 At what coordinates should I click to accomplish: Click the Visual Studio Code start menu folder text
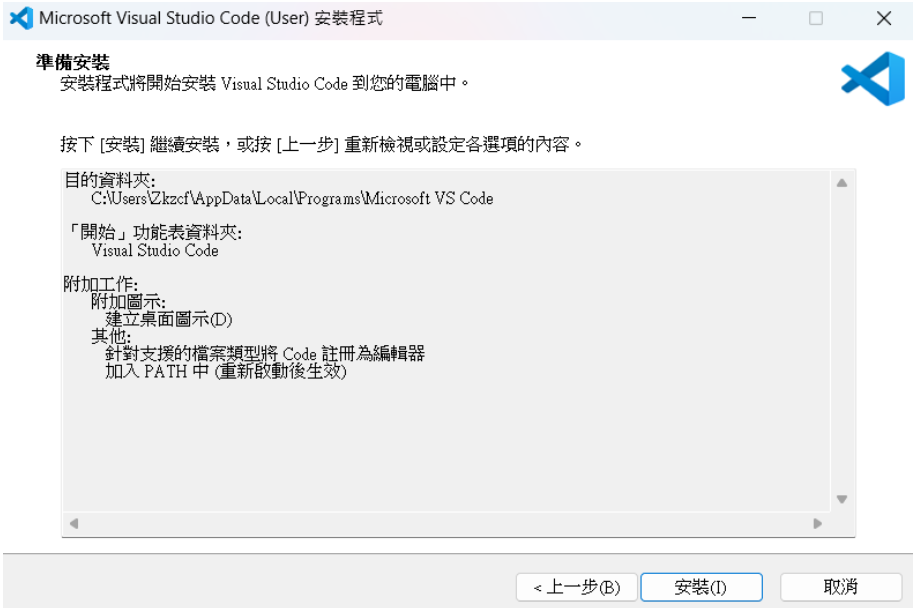coord(155,250)
